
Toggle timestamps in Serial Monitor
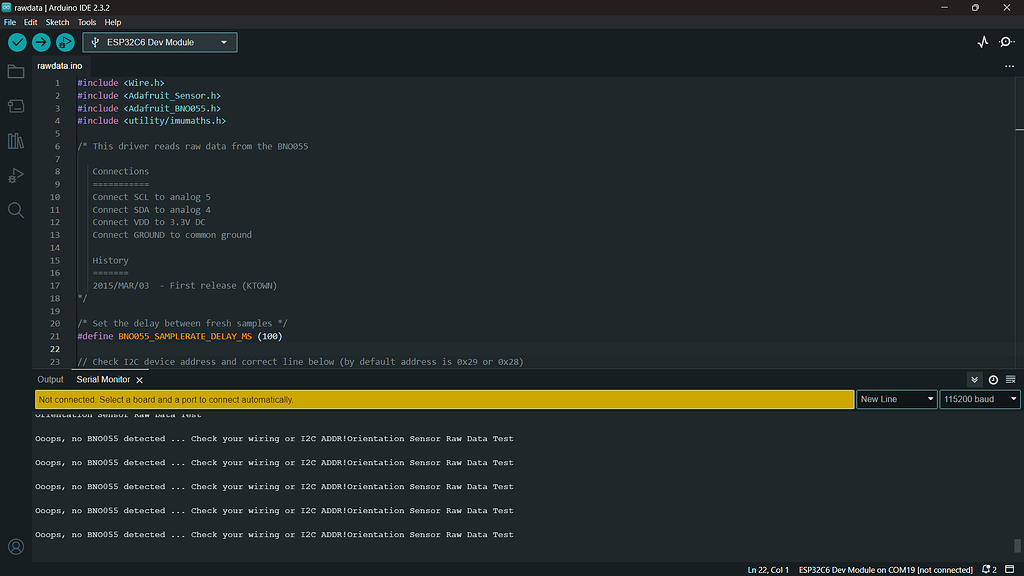[x=992, y=379]
